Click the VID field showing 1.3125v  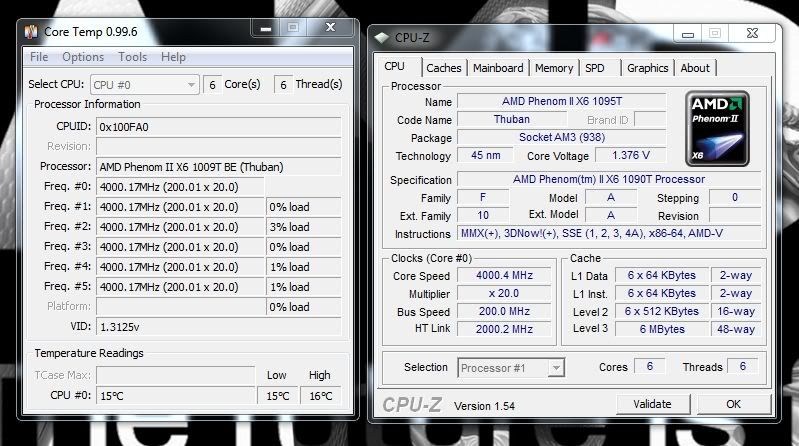[218, 327]
